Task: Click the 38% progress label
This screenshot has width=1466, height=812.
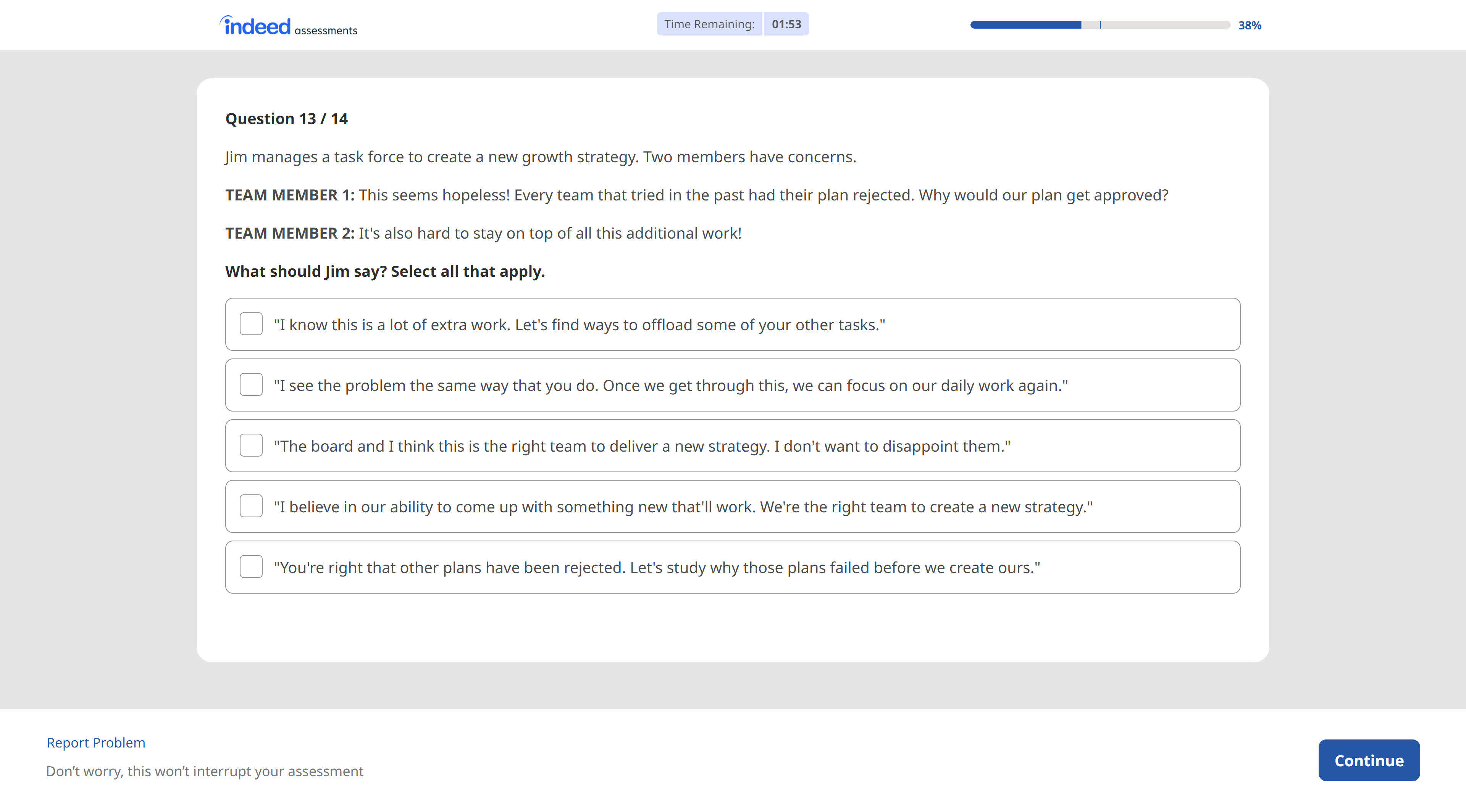Action: 1250,25
